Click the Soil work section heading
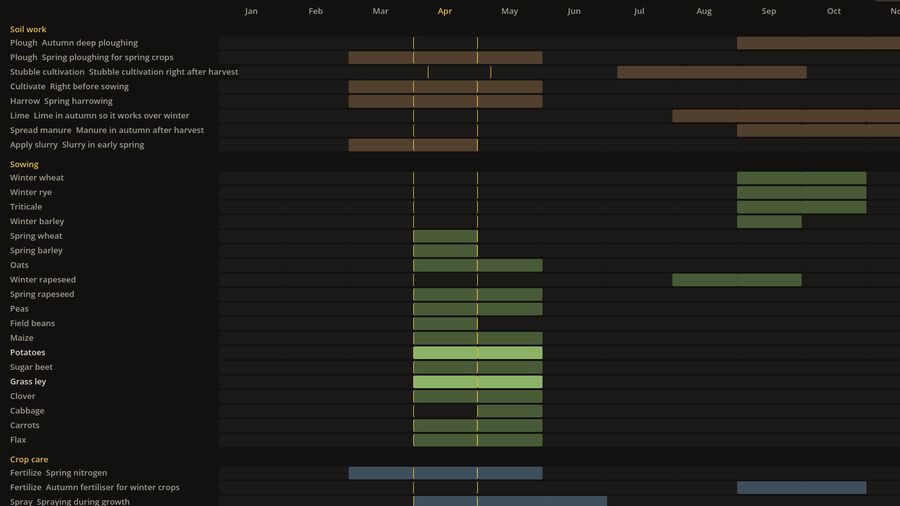 pos(28,29)
